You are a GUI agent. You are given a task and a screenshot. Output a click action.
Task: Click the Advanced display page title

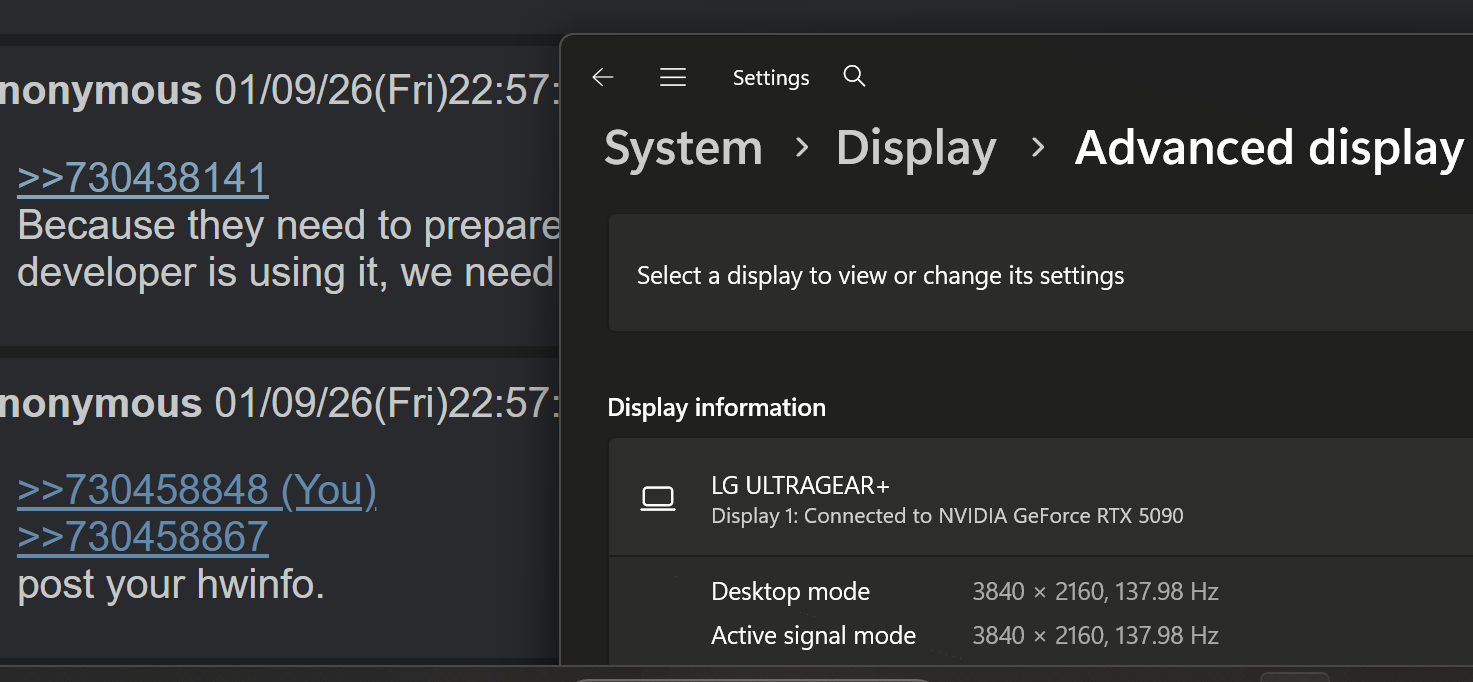click(x=1269, y=148)
